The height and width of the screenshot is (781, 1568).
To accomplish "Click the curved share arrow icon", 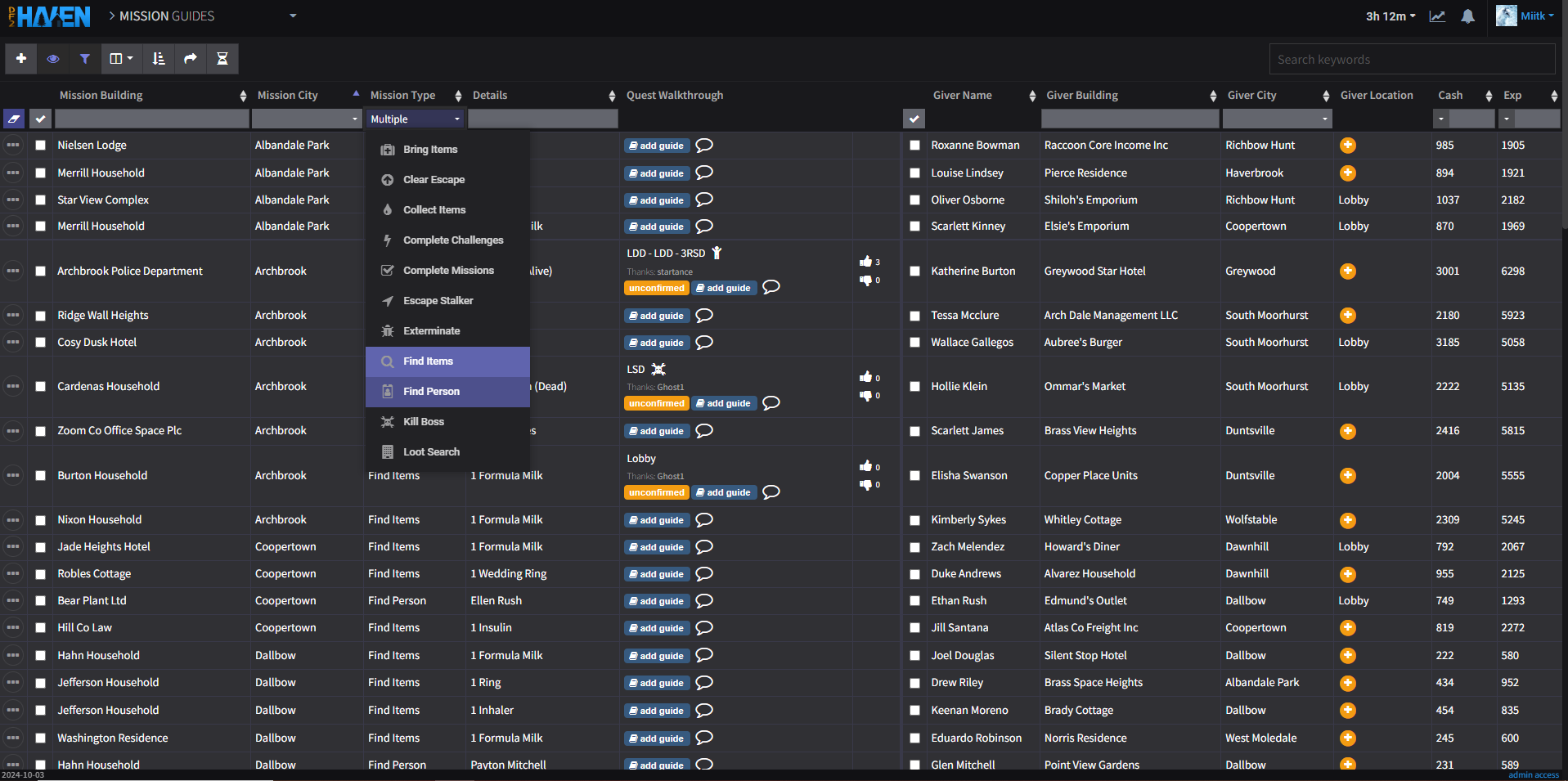I will coord(191,59).
